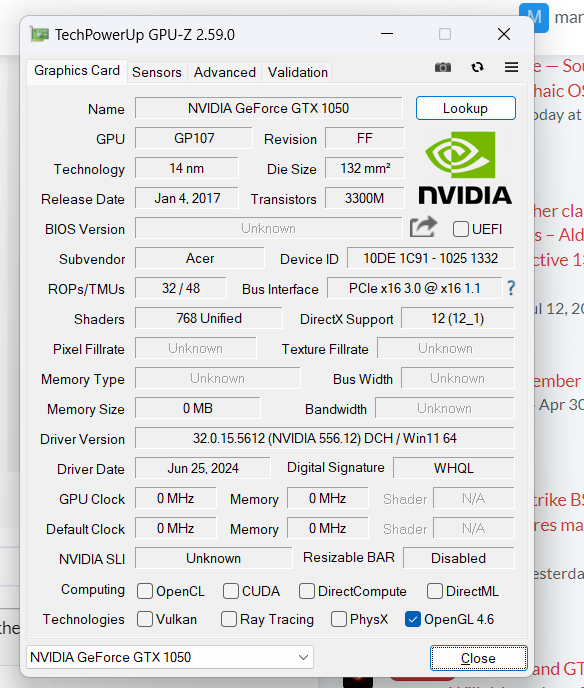Uncheck the OpenGL 4.6 checkbox
The image size is (584, 688).
click(413, 619)
